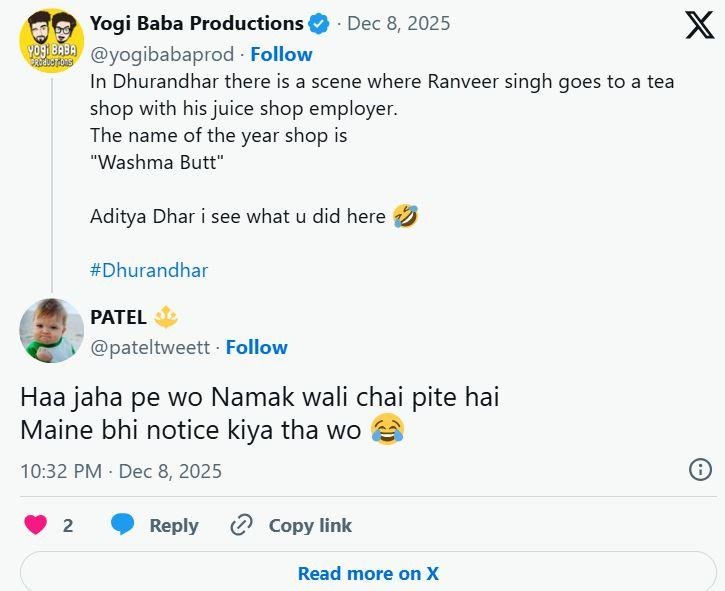
Task: Open PATEL's baby avatar picture
Action: [50, 330]
